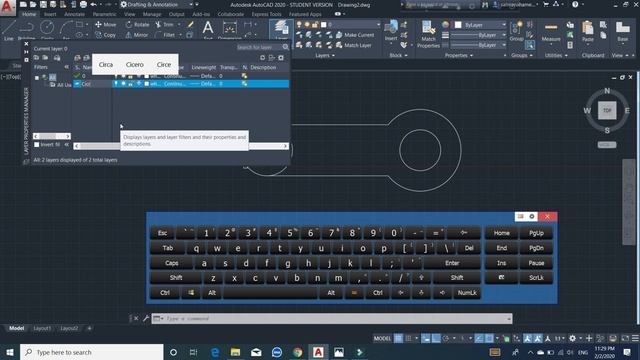The image size is (640, 360).
Task: Open the Manage ribbon tab
Action: pos(152,14)
